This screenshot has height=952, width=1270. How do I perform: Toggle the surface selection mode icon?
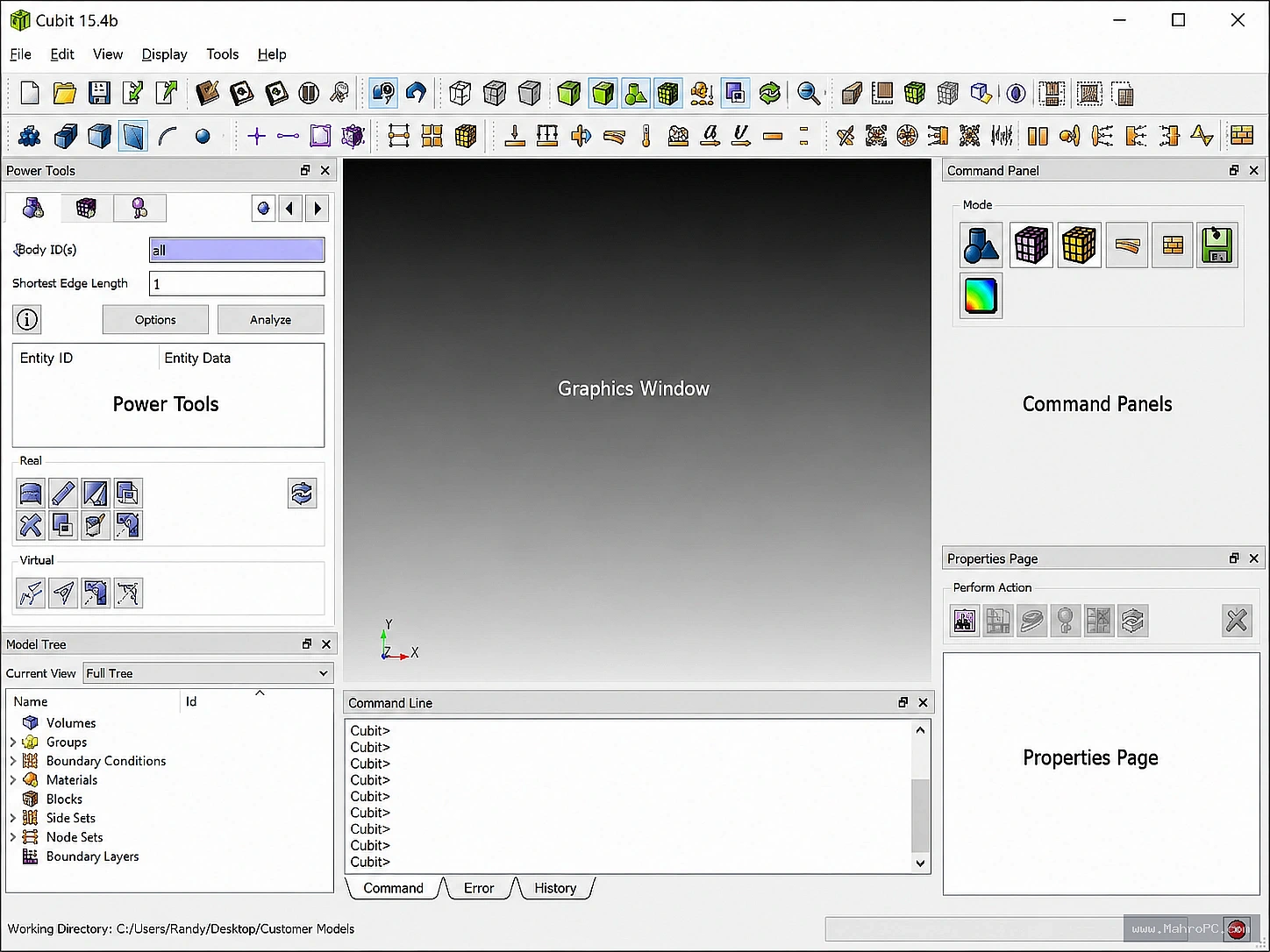pos(133,136)
